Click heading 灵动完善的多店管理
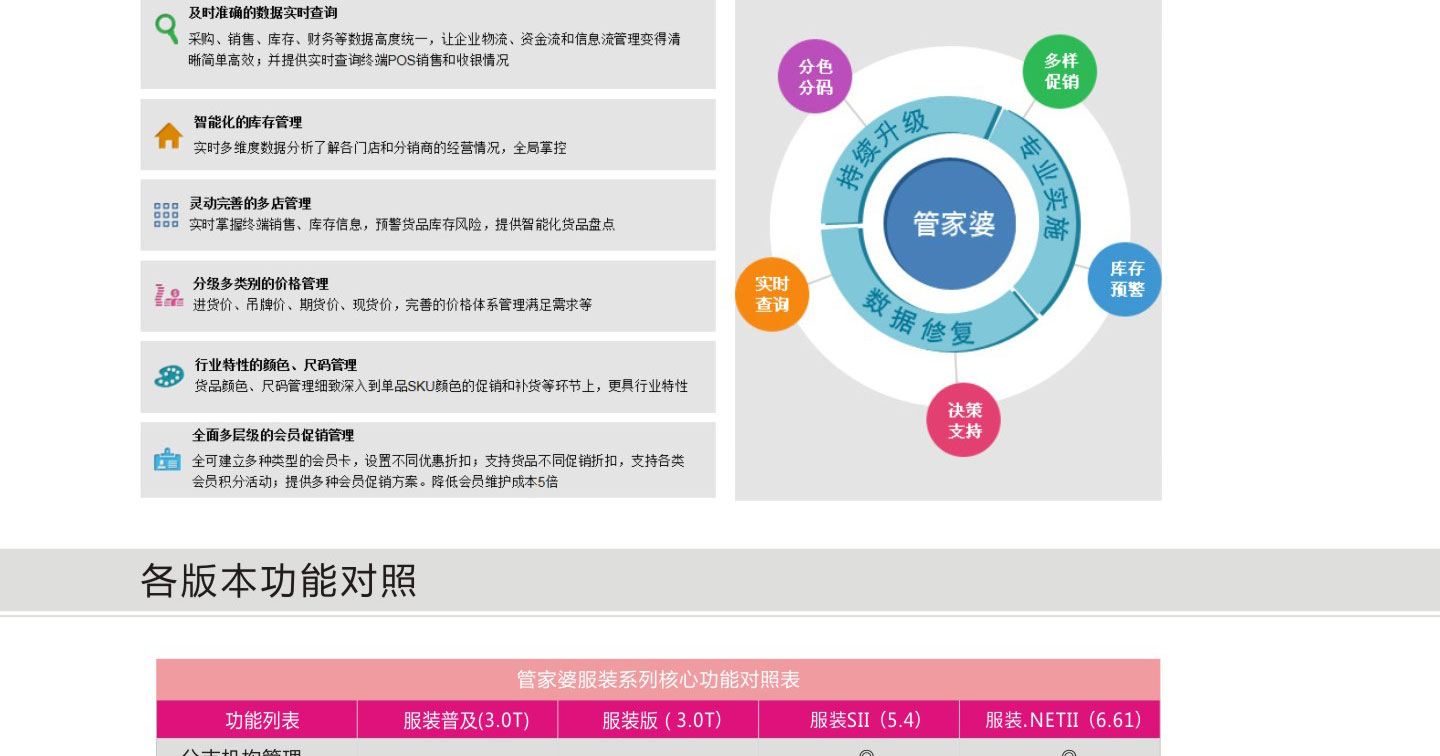 (250, 203)
